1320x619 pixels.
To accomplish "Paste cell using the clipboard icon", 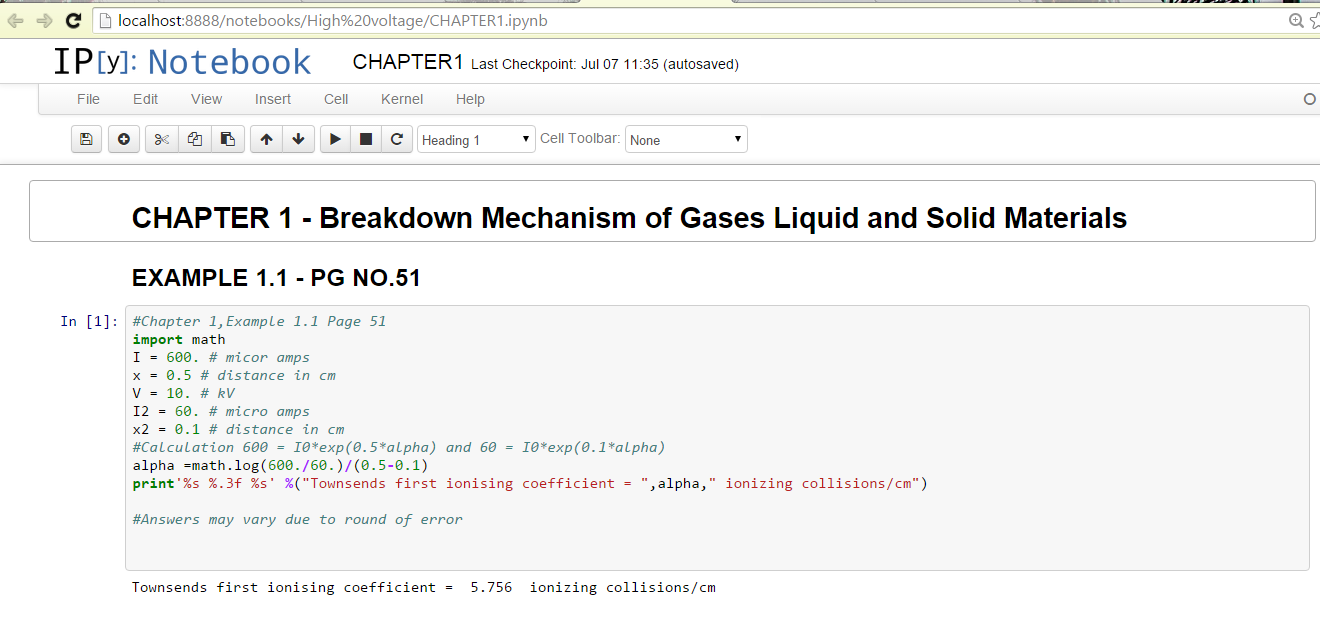I will (228, 140).
